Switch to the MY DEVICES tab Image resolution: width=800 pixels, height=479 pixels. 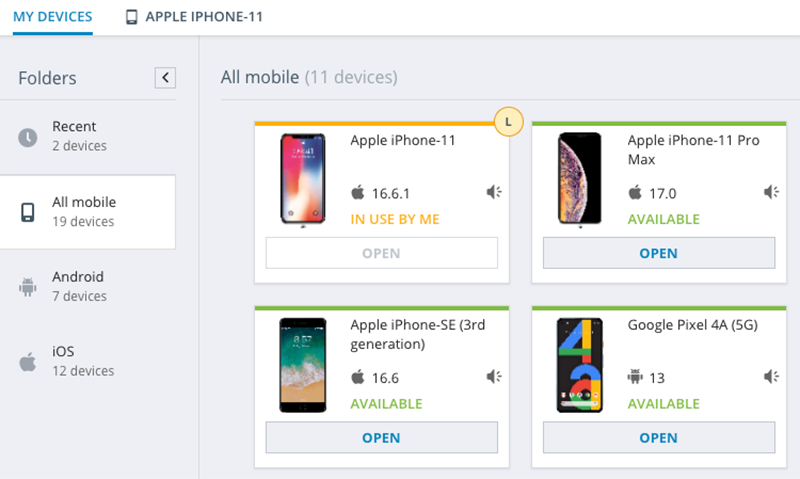tap(53, 17)
